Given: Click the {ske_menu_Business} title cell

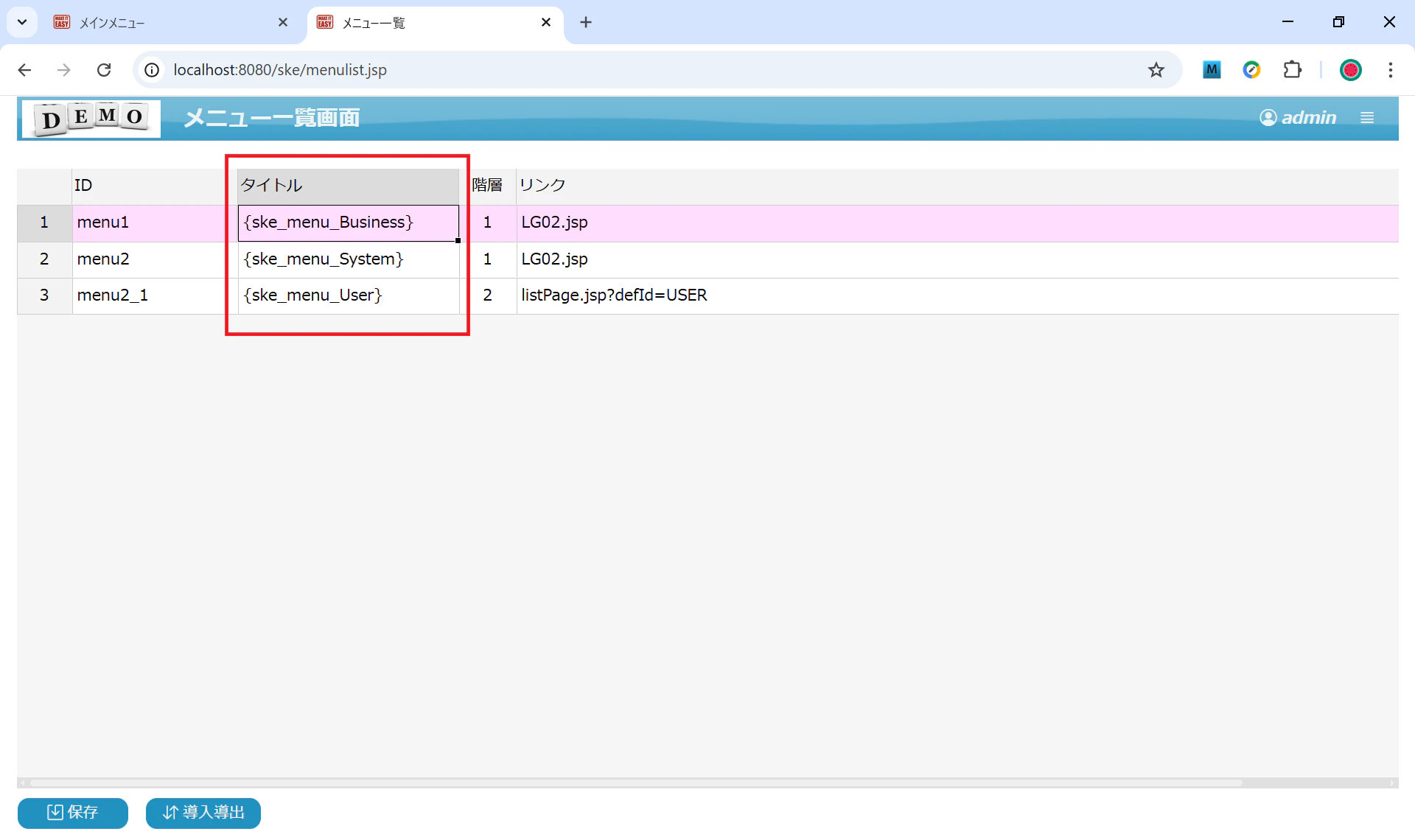Looking at the screenshot, I should click(x=348, y=223).
